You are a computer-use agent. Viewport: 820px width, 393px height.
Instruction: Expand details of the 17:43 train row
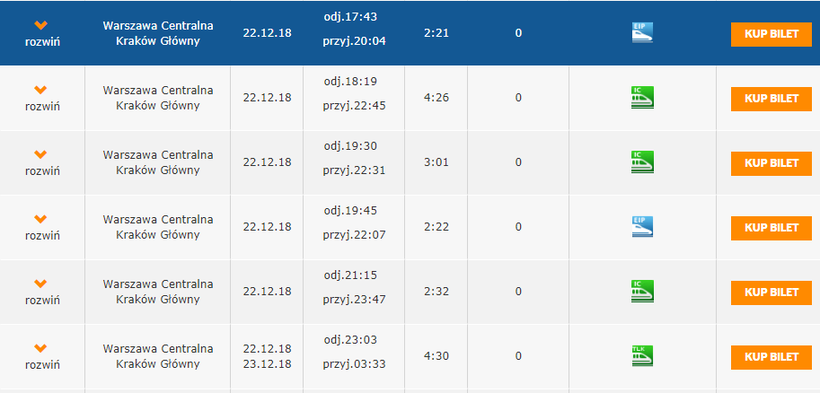coord(42,33)
